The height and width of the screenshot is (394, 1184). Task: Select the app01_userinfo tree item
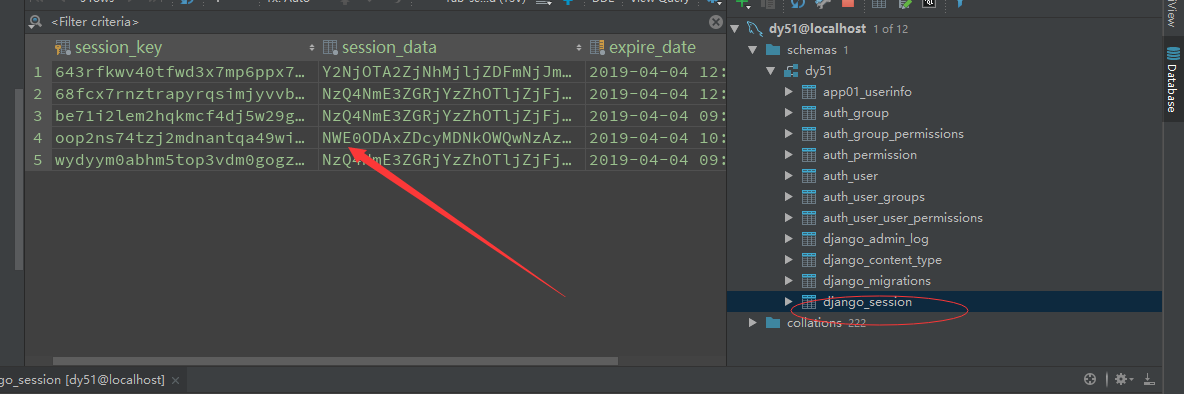(x=868, y=92)
